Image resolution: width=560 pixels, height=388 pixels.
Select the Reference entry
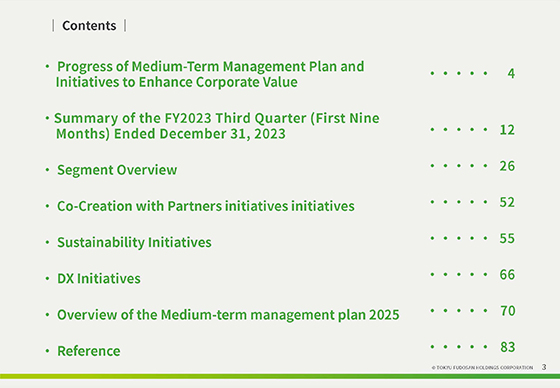click(89, 351)
